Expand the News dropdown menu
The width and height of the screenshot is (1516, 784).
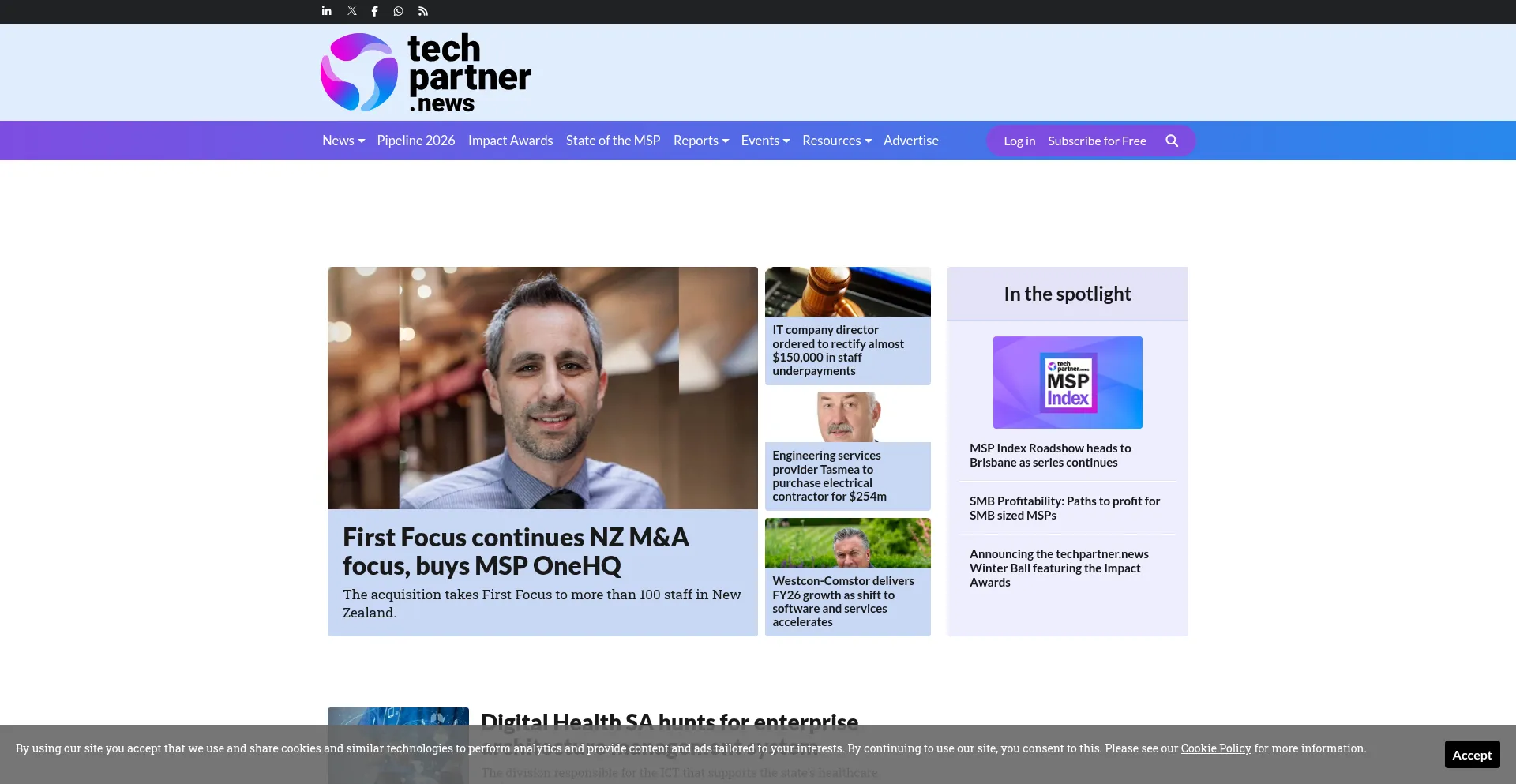click(343, 141)
